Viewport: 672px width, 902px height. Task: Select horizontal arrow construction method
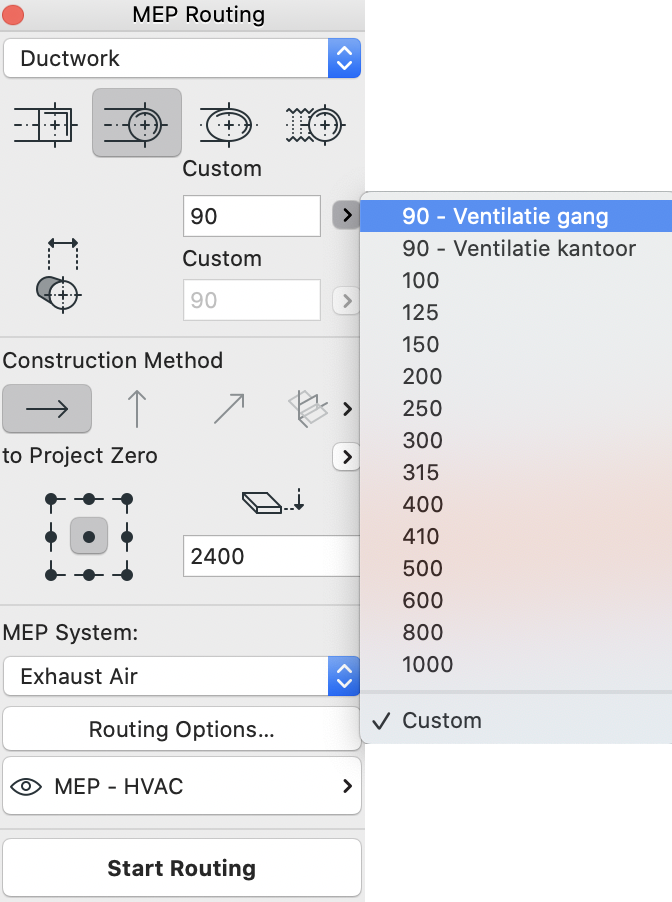click(47, 408)
